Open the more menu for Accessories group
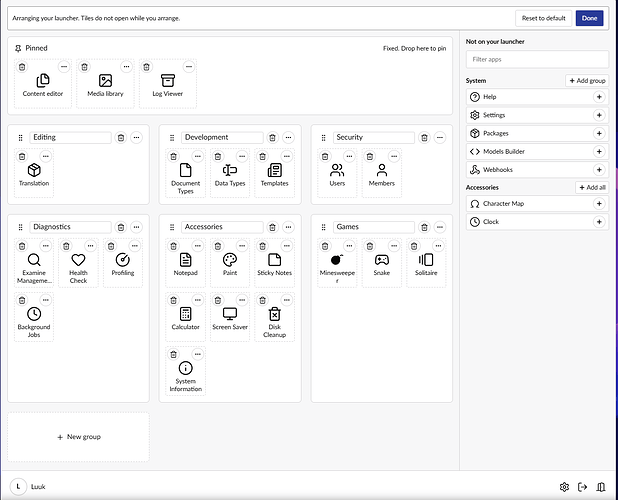The height and width of the screenshot is (500, 618). tap(289, 227)
